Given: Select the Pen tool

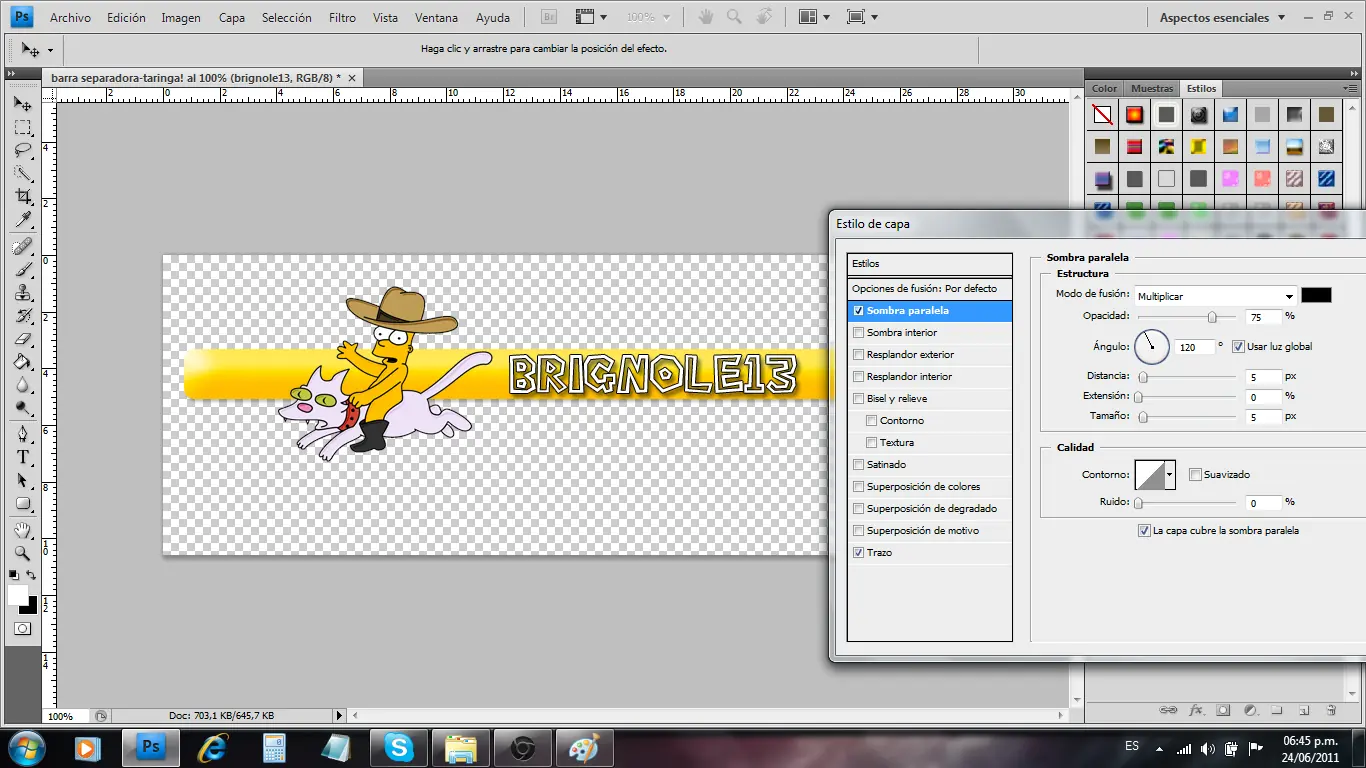Looking at the screenshot, I should click(x=23, y=434).
